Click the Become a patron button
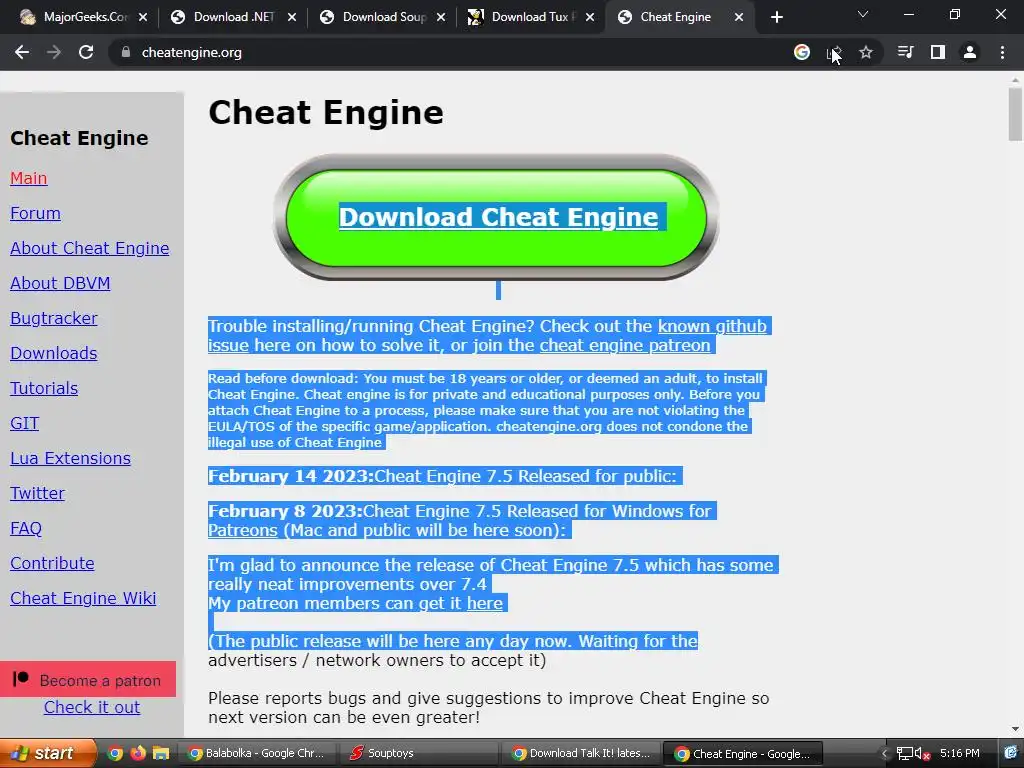1024x768 pixels. pyautogui.click(x=88, y=679)
